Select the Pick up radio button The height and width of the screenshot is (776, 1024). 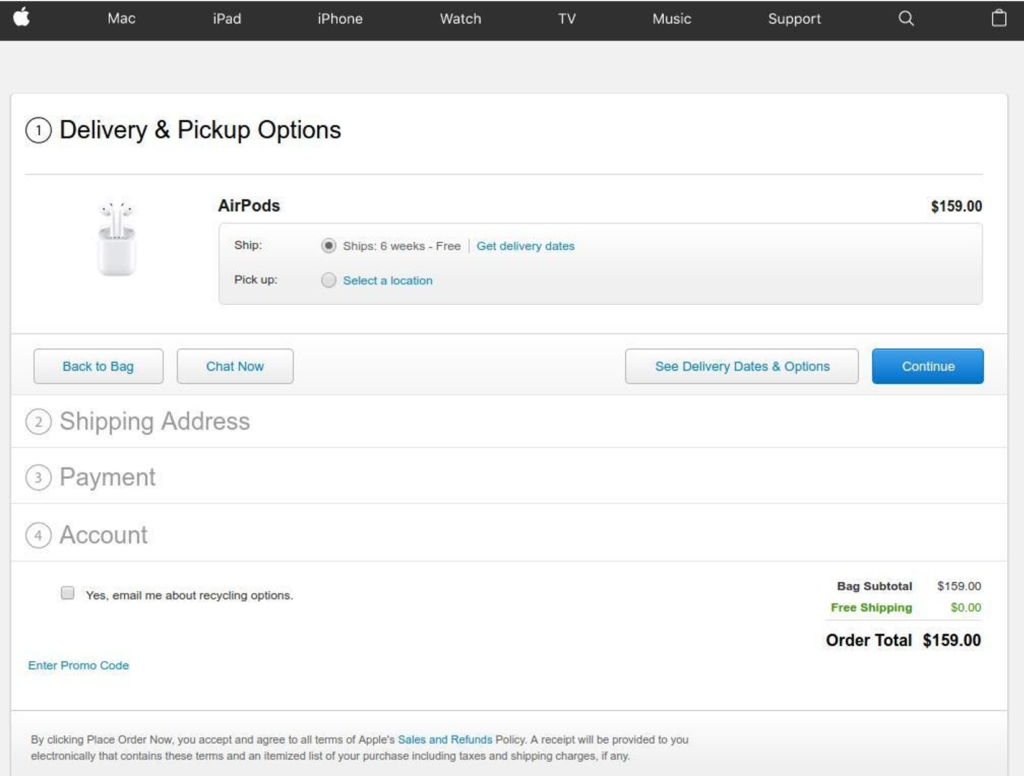(x=328, y=280)
